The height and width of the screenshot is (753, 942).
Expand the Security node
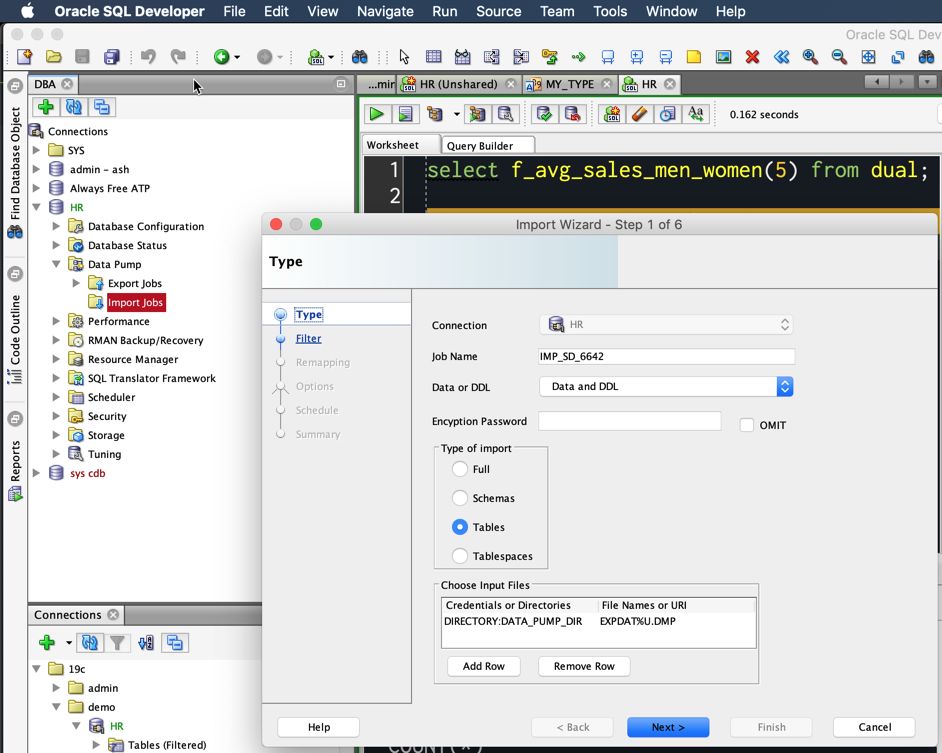(56, 416)
